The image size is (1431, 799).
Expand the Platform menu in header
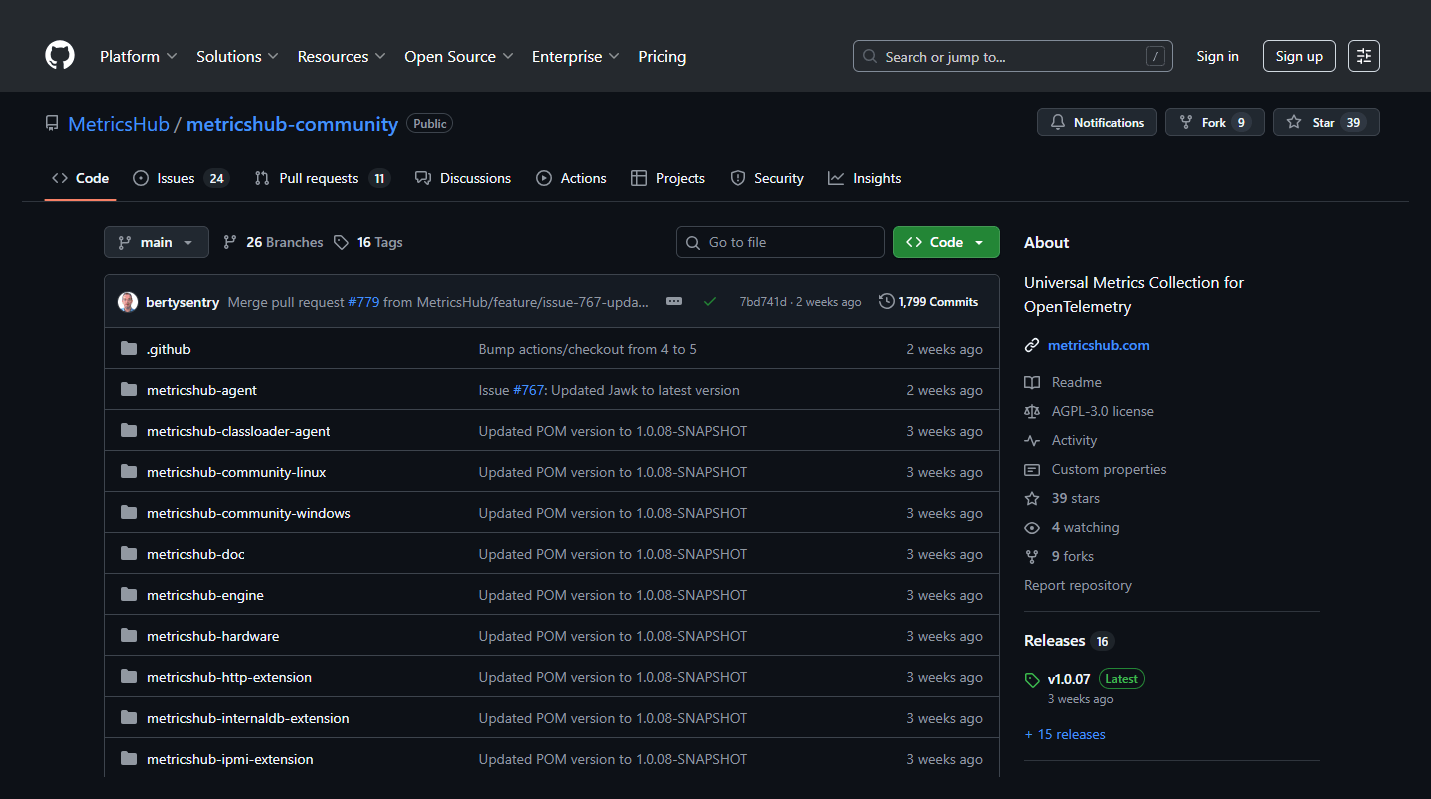(138, 57)
